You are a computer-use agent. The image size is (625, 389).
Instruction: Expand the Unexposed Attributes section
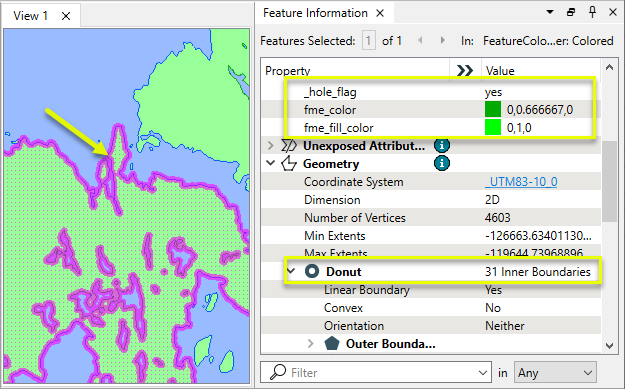271,145
